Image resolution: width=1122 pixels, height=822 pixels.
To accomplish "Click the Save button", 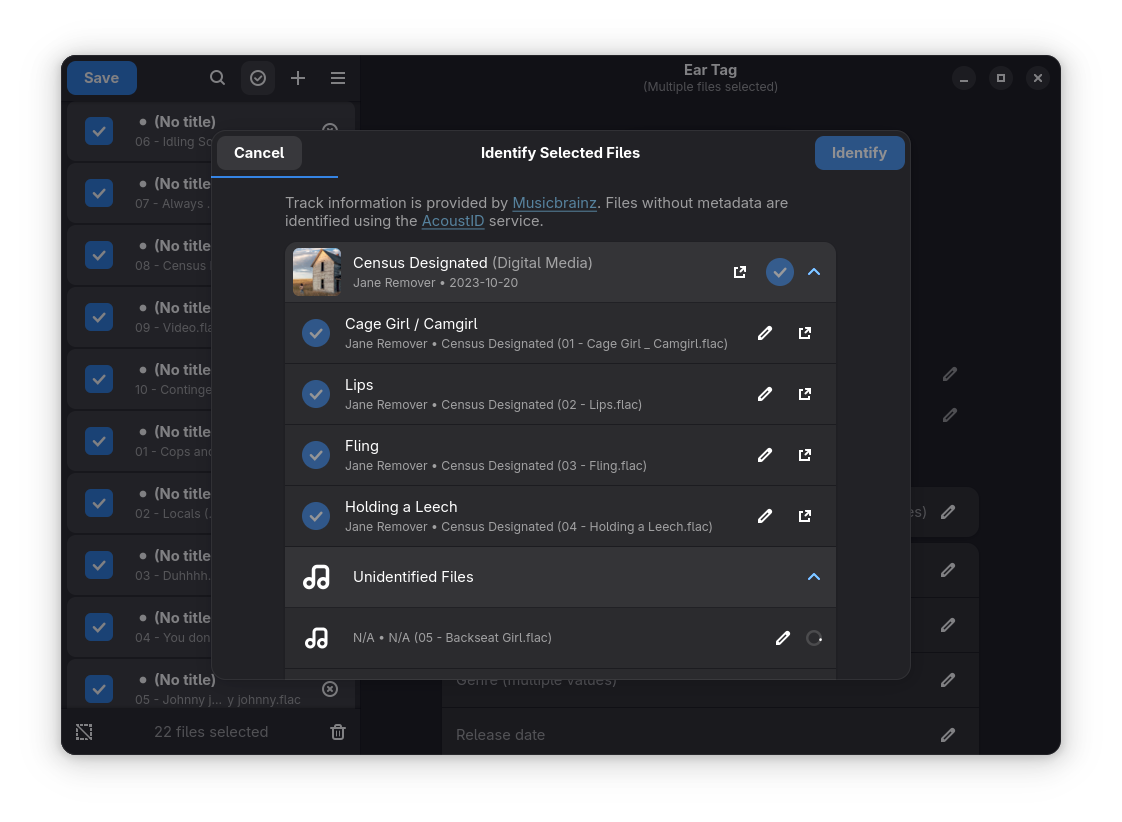I will coord(102,78).
